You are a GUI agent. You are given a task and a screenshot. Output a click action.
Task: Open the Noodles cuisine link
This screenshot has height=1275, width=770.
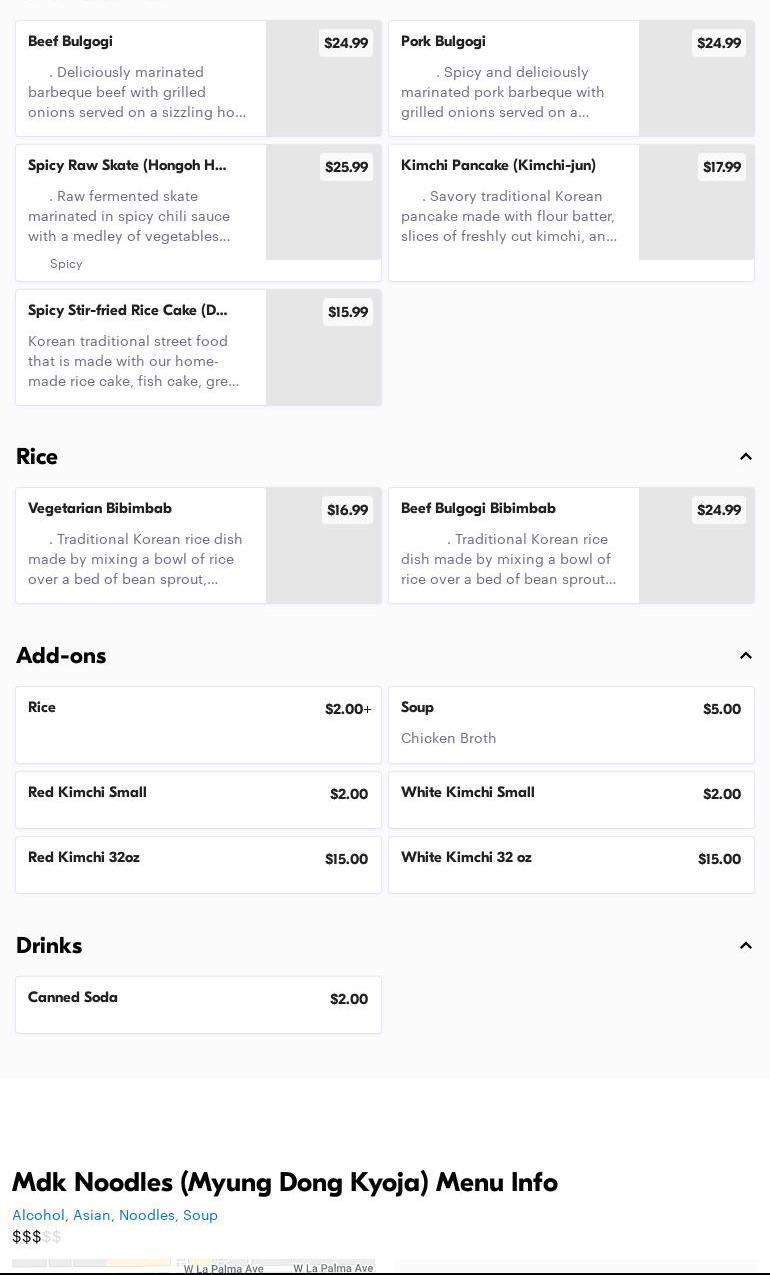pyautogui.click(x=146, y=1215)
